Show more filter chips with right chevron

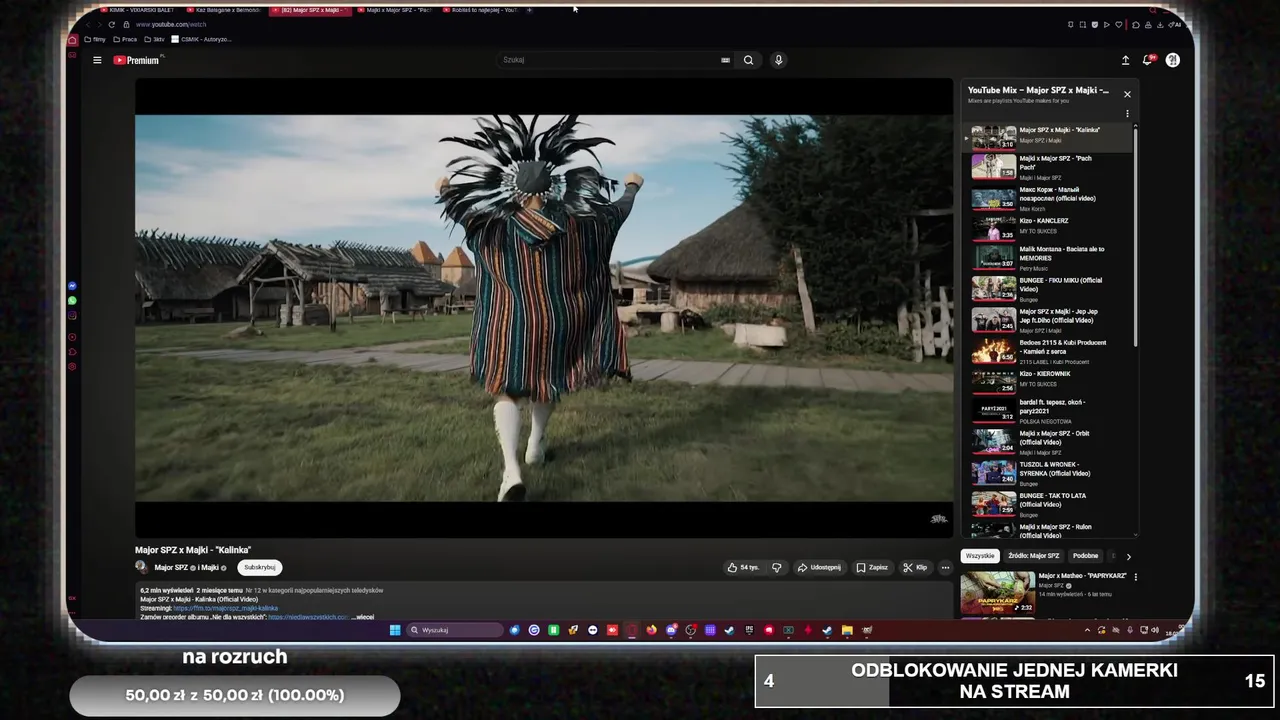coord(1128,556)
